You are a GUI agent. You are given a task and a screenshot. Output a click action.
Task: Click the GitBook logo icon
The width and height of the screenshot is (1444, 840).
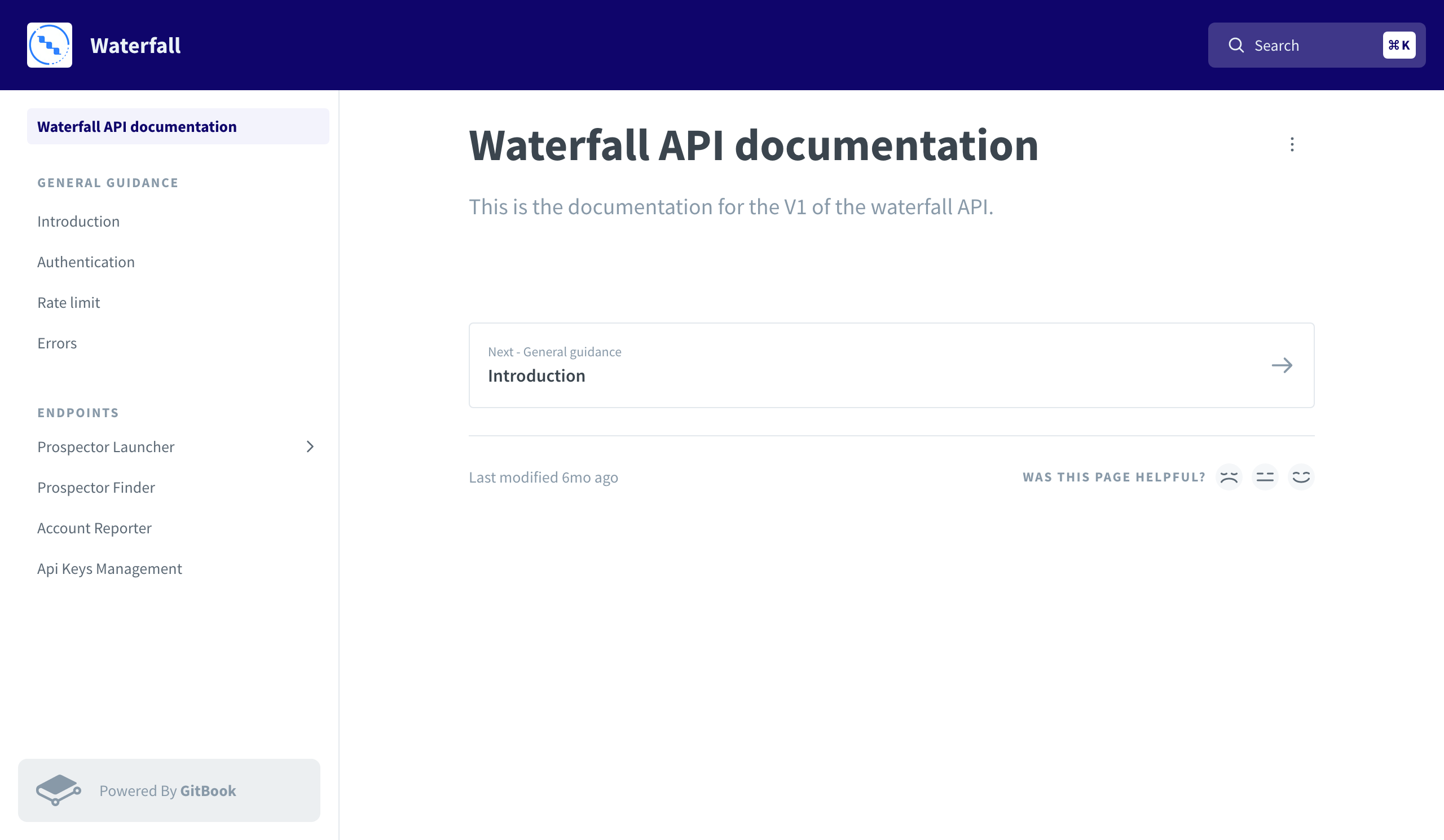tap(59, 790)
